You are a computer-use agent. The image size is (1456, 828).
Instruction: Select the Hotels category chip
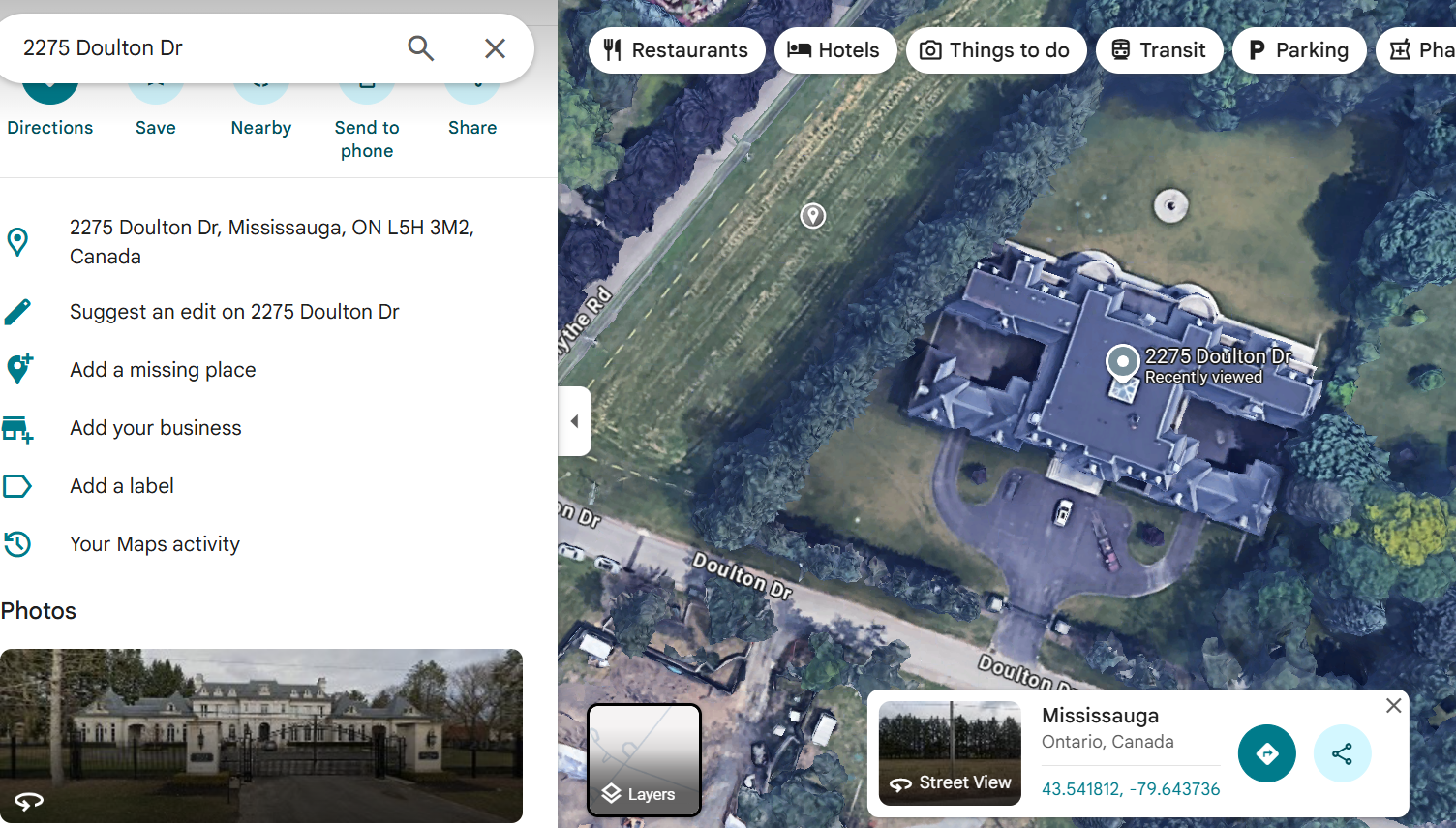pyautogui.click(x=834, y=50)
